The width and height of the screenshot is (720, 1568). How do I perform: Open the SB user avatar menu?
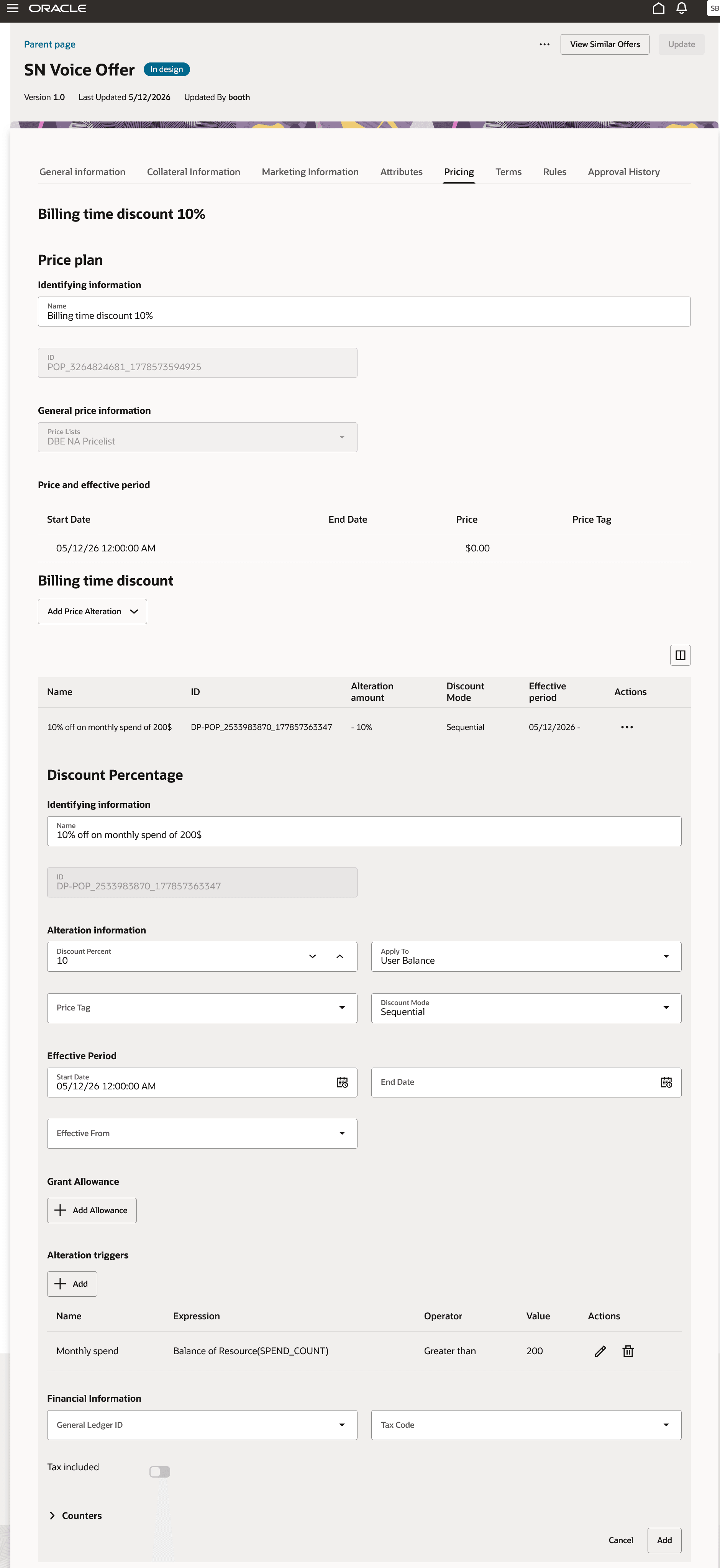(x=713, y=8)
